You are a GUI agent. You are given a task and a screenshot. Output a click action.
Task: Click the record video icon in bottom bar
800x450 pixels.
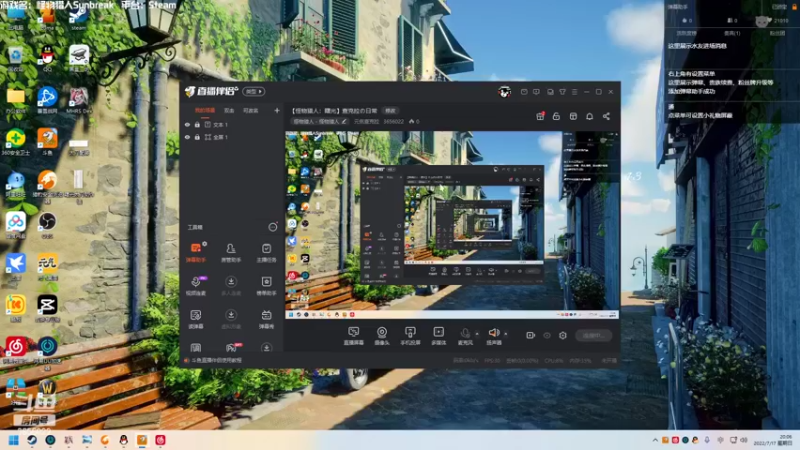coord(530,335)
